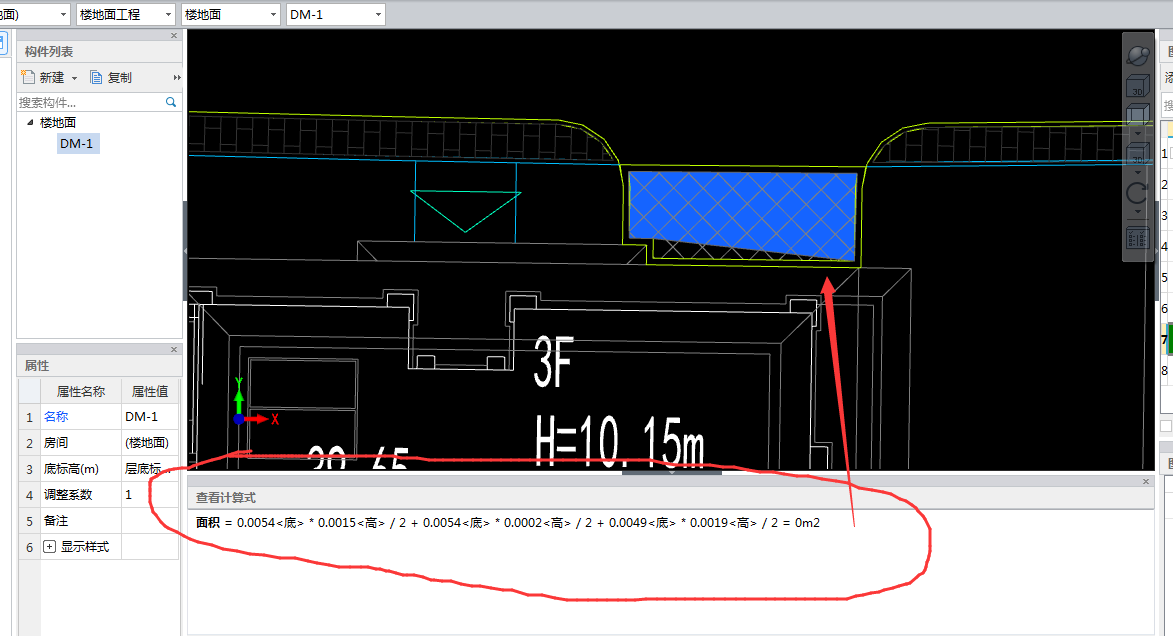Open the dropdown arrow under the rotate icon
Screen dimensions: 1173x636
click(1138, 212)
